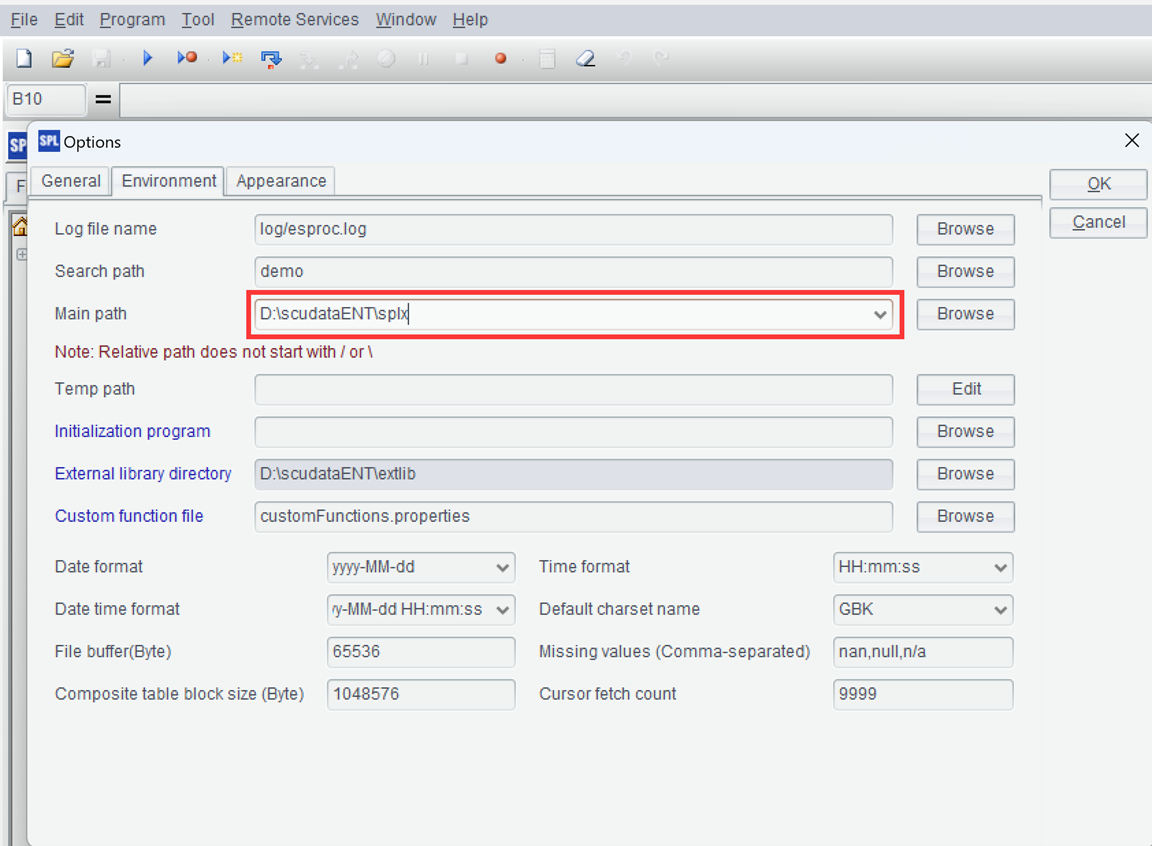Open the Date time format dropdown
Image resolution: width=1152 pixels, height=846 pixels.
[x=502, y=609]
